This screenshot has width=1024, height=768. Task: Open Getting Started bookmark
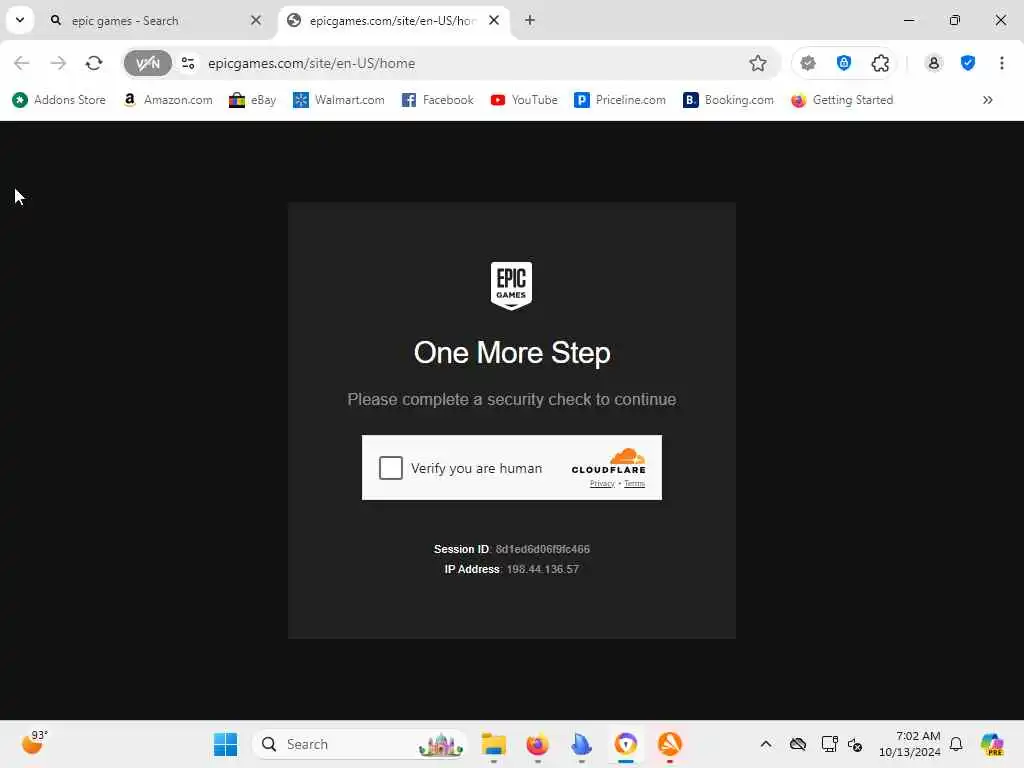click(x=842, y=100)
